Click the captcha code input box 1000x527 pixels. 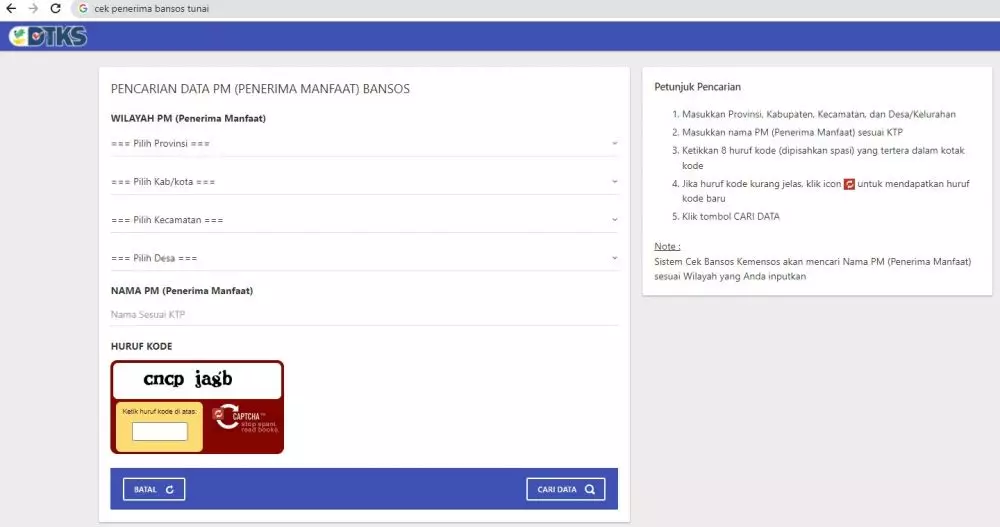point(160,432)
